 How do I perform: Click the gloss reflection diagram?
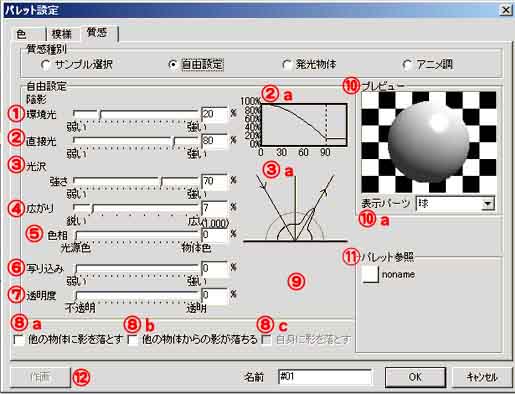point(295,208)
